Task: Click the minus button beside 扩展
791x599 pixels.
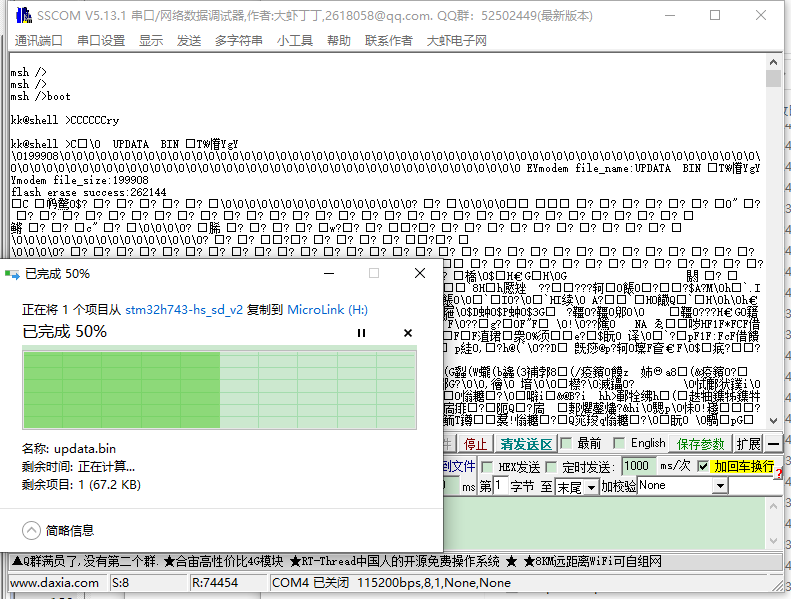Action: (773, 444)
